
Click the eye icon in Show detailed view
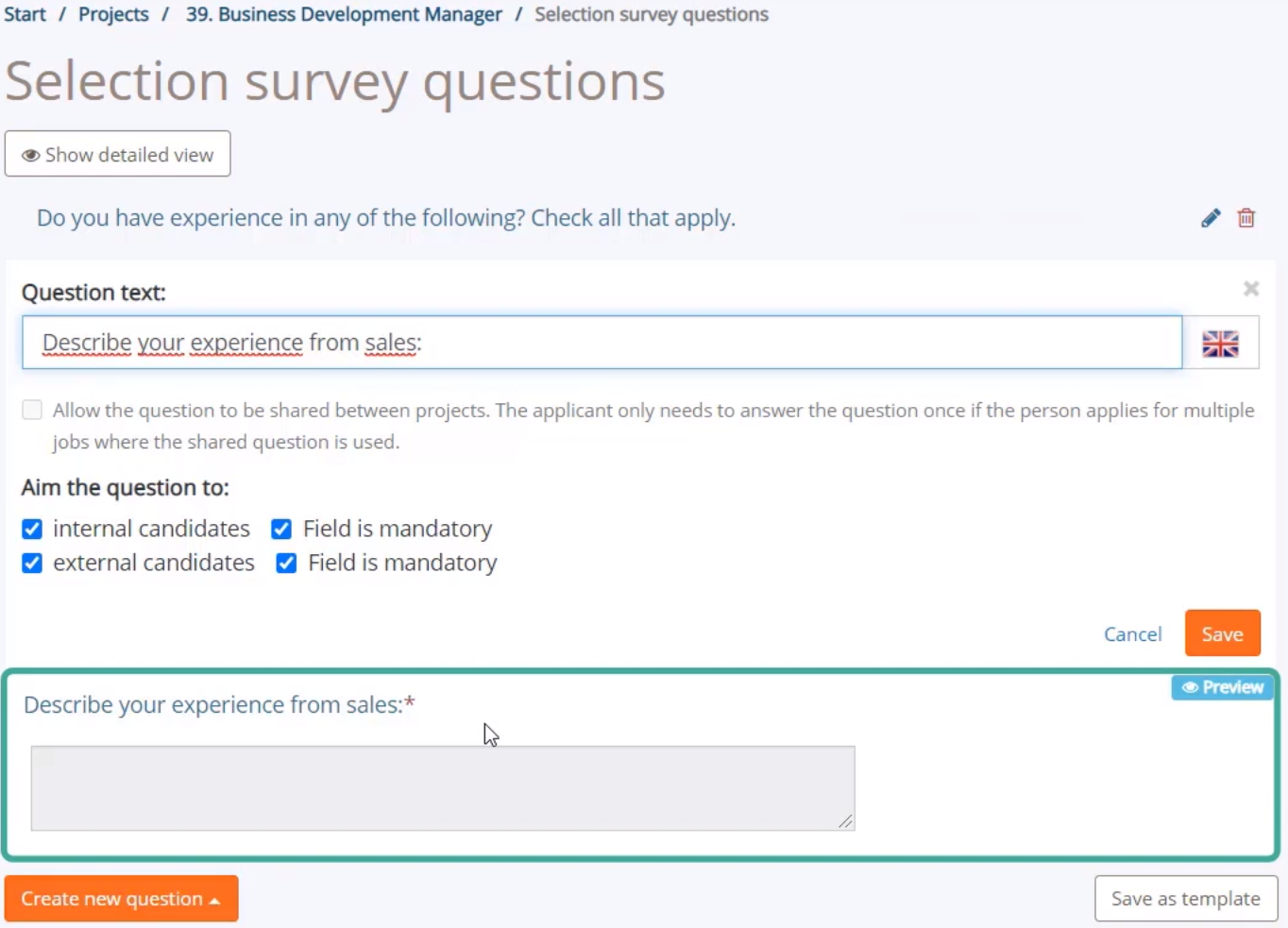pyautogui.click(x=31, y=155)
